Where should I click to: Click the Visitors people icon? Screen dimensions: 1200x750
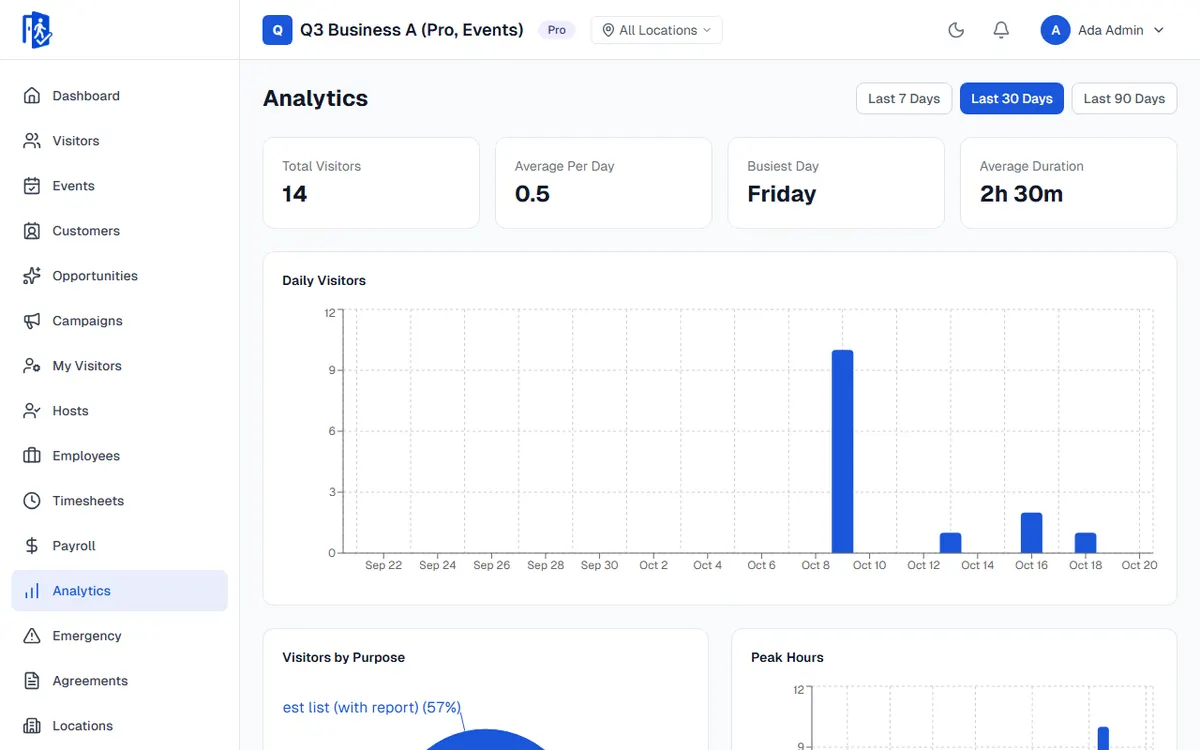click(32, 141)
